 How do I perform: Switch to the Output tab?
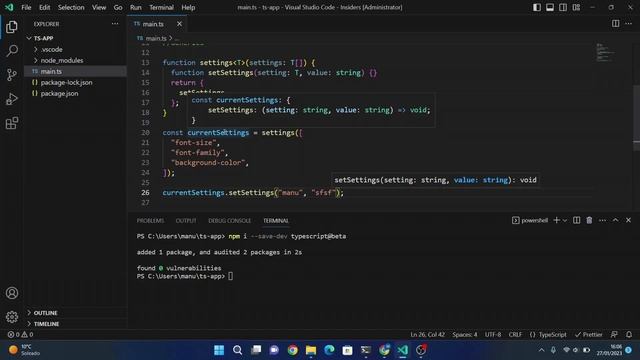tap(186, 220)
